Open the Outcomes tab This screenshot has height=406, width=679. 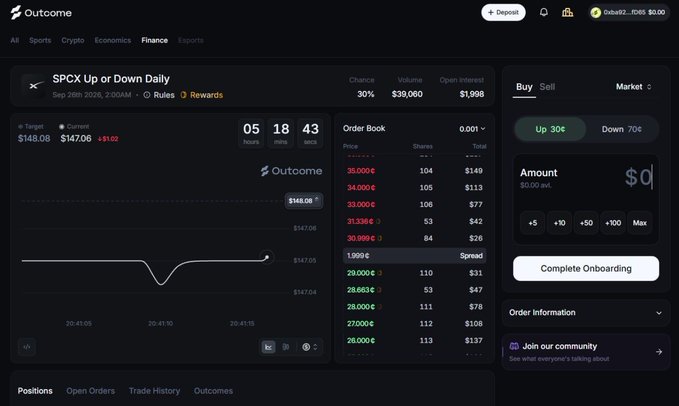(213, 391)
